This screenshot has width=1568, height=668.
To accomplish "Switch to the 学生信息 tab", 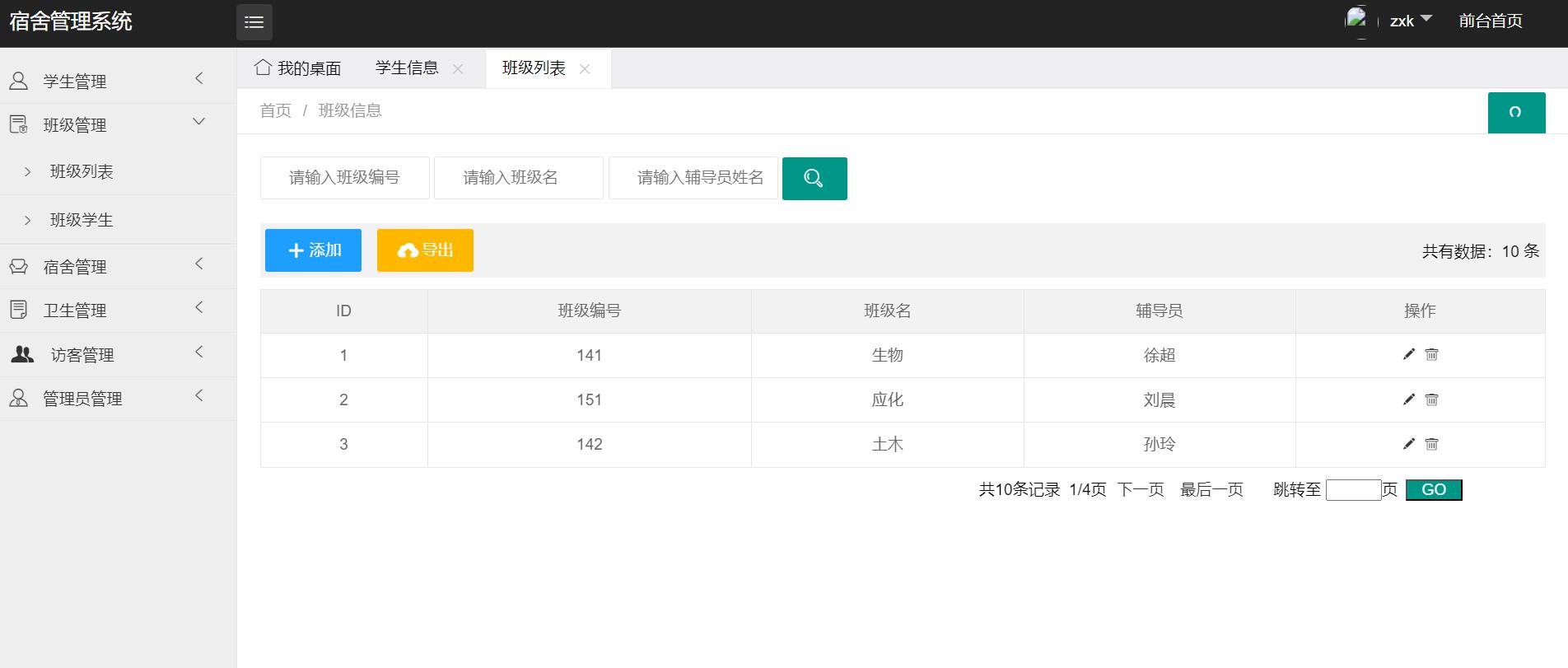I will (x=407, y=68).
